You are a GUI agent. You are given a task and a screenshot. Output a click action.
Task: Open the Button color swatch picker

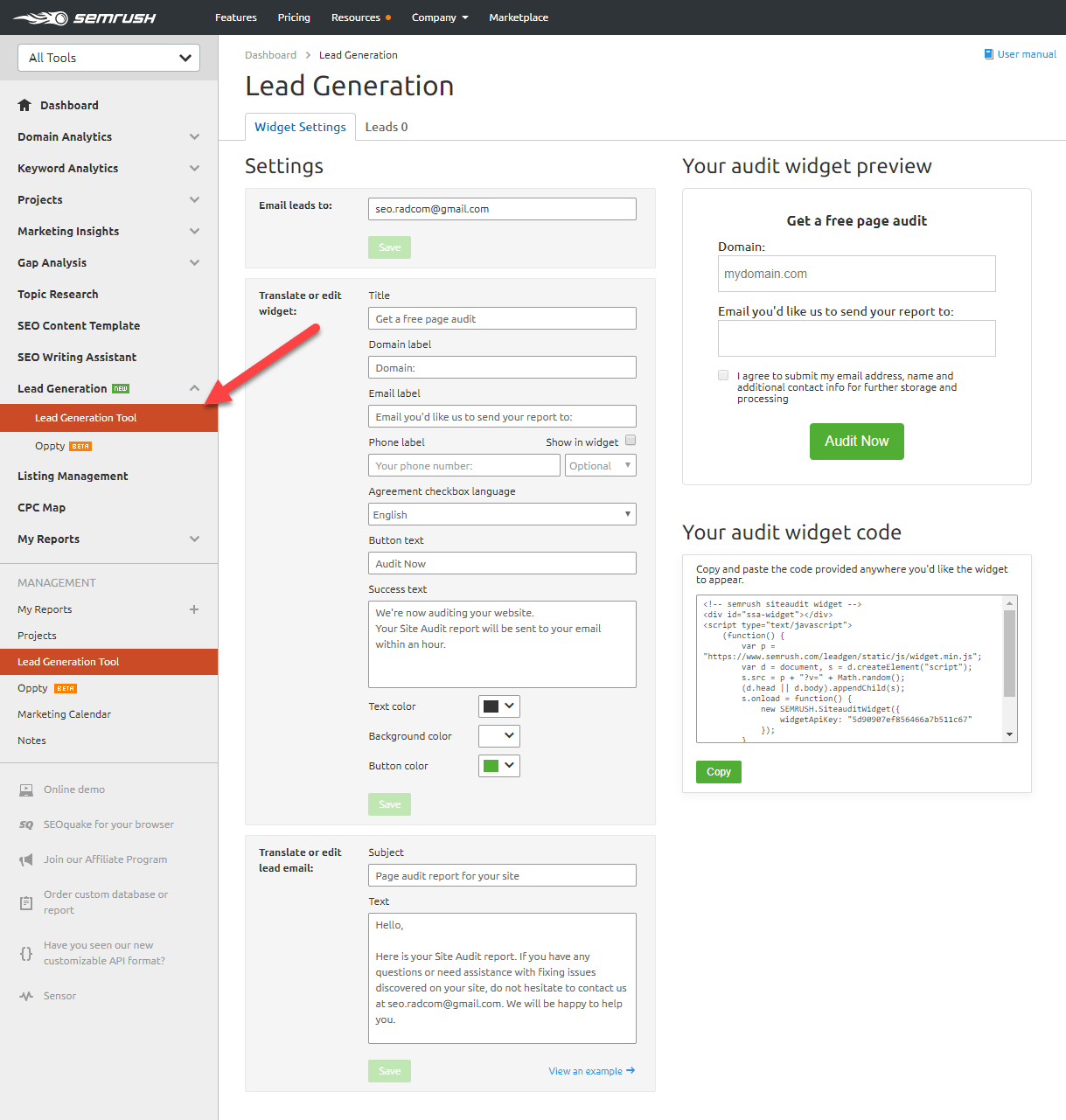(498, 765)
